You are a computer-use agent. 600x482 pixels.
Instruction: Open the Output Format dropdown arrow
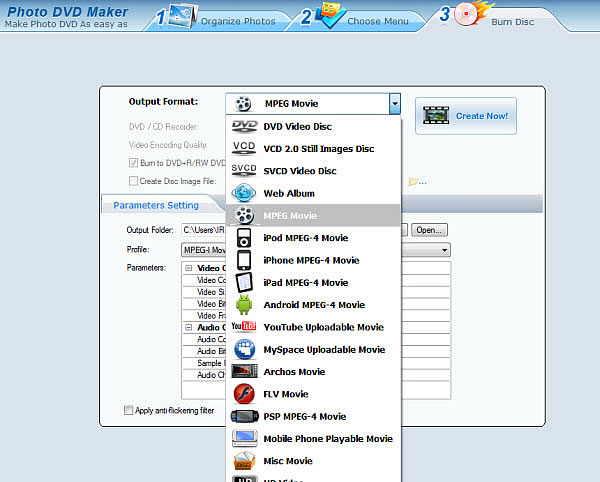coord(395,103)
